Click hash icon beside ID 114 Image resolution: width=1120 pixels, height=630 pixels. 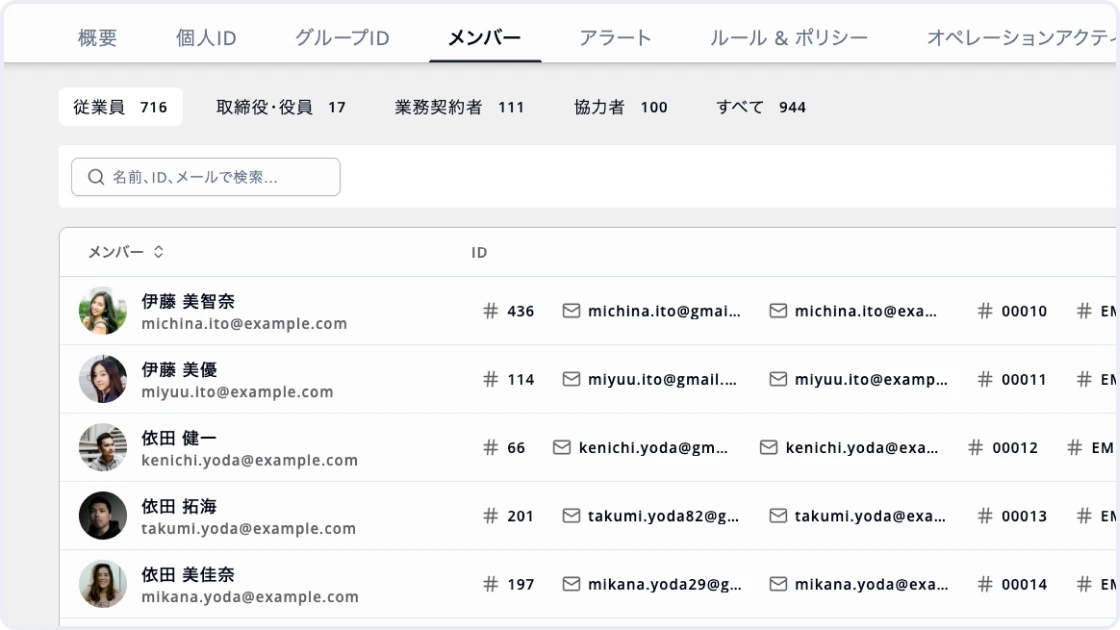pos(490,379)
